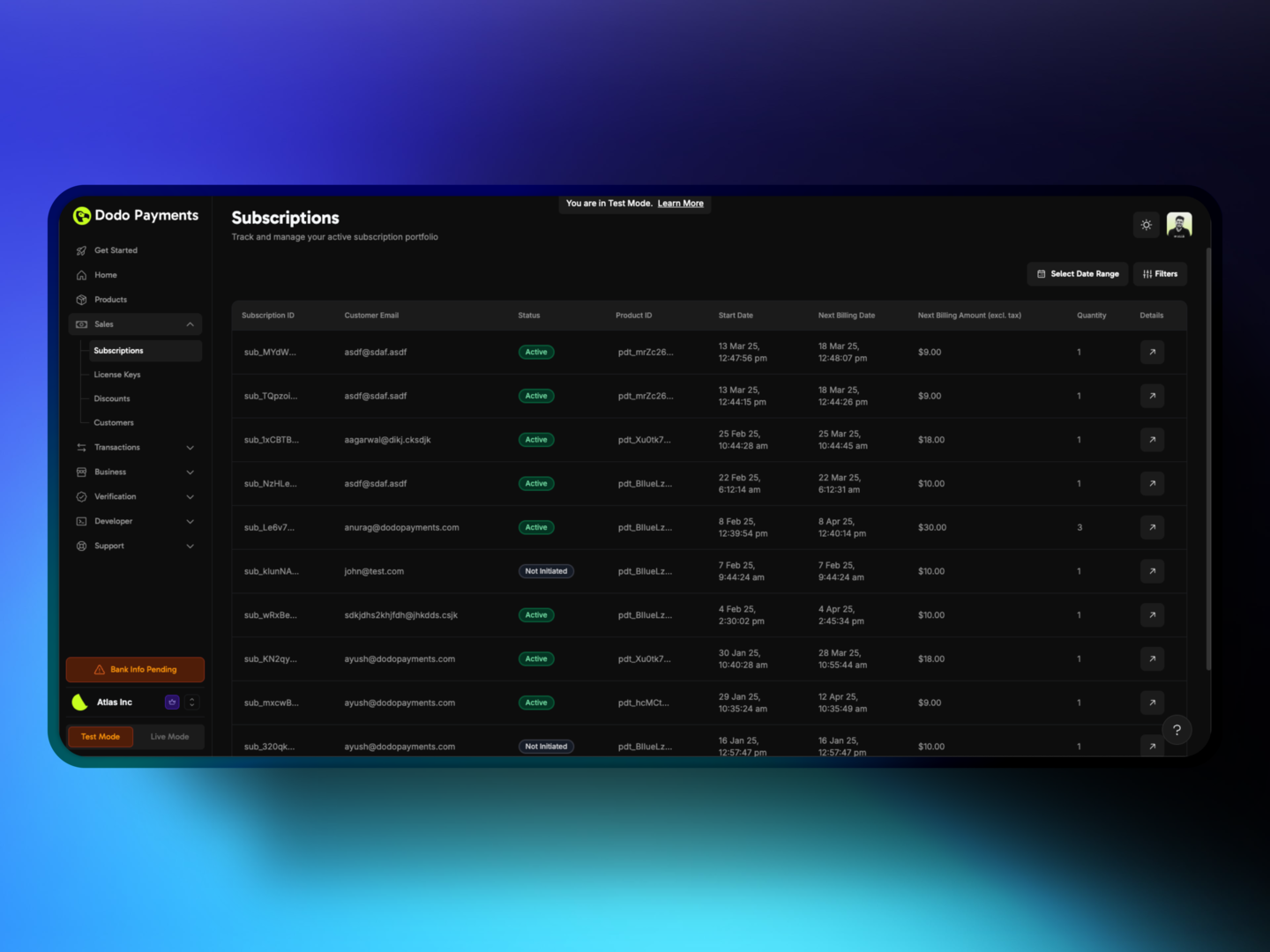
Task: Click the $30.00 billing amount
Action: coord(932,528)
